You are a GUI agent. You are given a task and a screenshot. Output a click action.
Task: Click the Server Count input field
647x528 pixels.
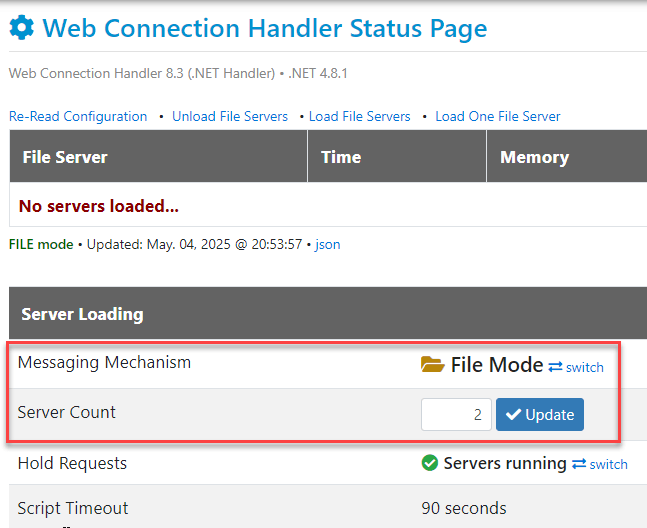pyautogui.click(x=456, y=414)
